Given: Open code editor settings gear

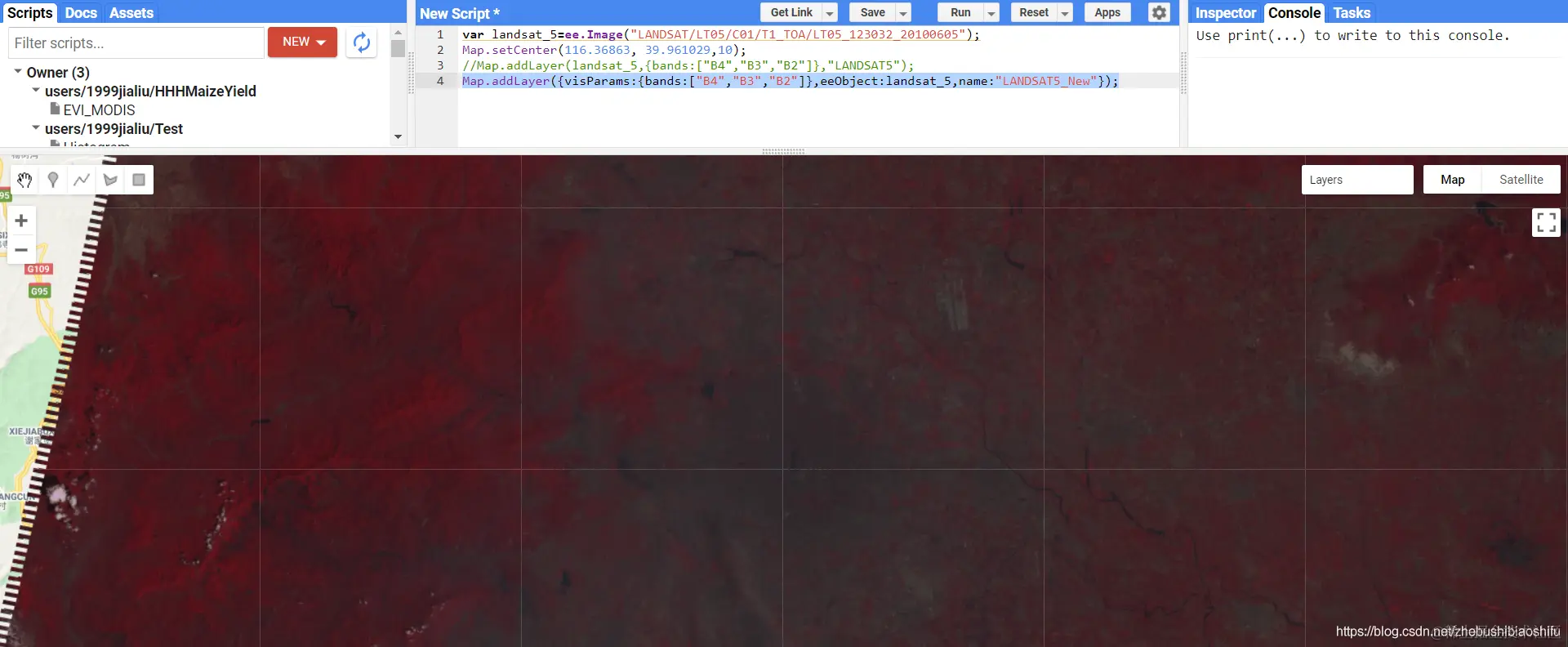Looking at the screenshot, I should [1159, 12].
